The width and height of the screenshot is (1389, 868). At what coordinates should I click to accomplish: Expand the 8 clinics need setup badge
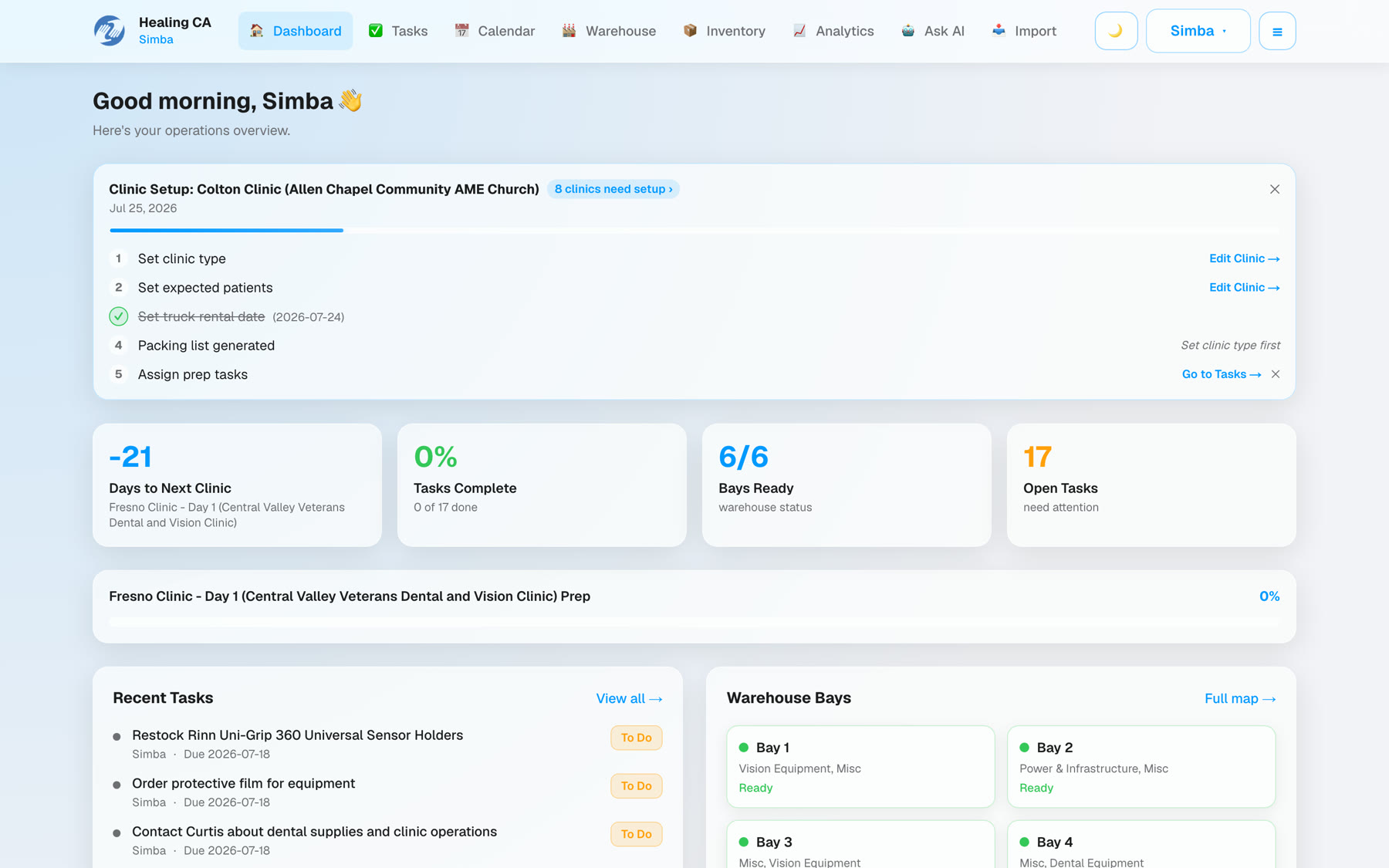pos(613,189)
